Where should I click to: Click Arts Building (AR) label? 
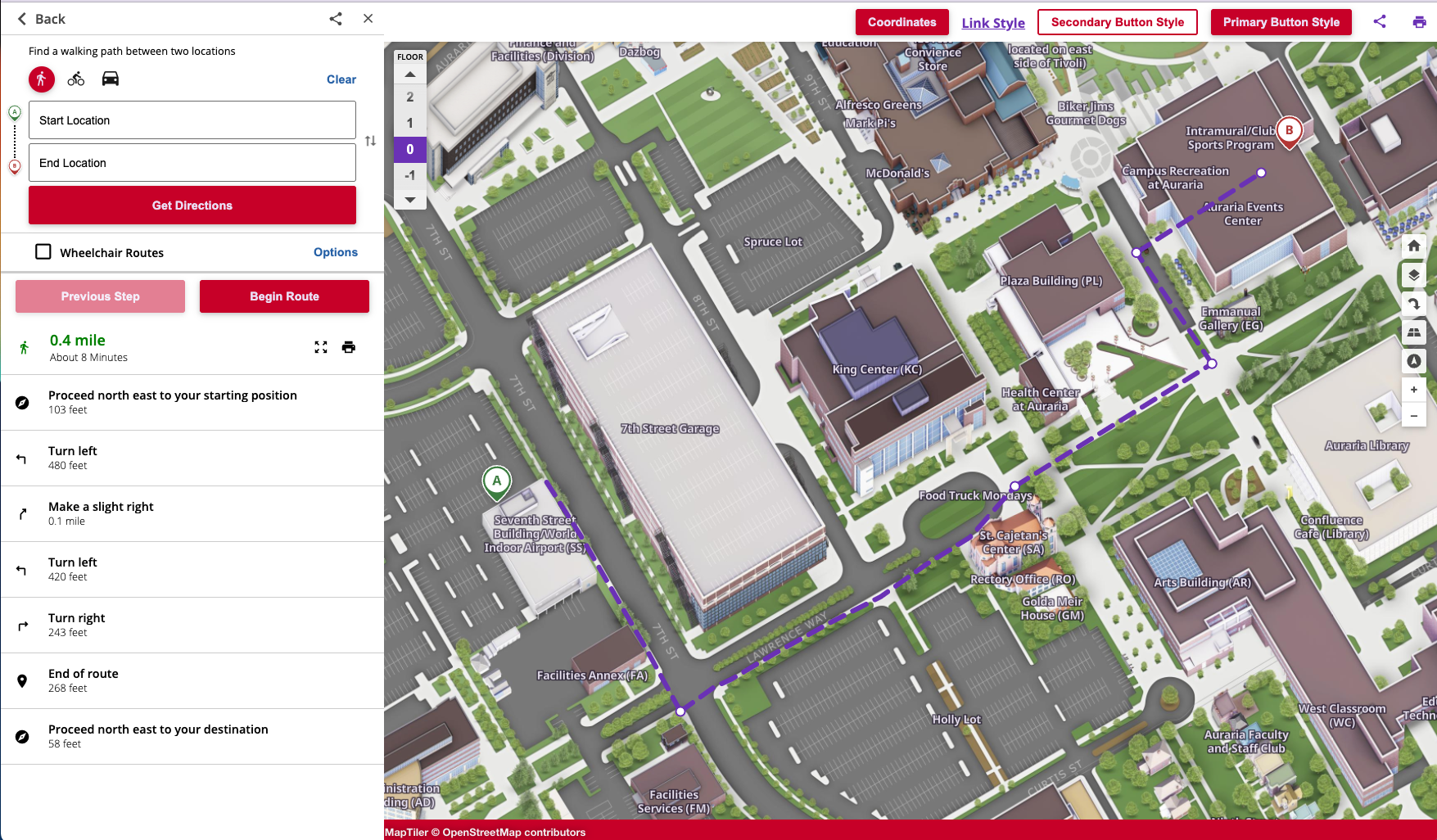(1202, 582)
